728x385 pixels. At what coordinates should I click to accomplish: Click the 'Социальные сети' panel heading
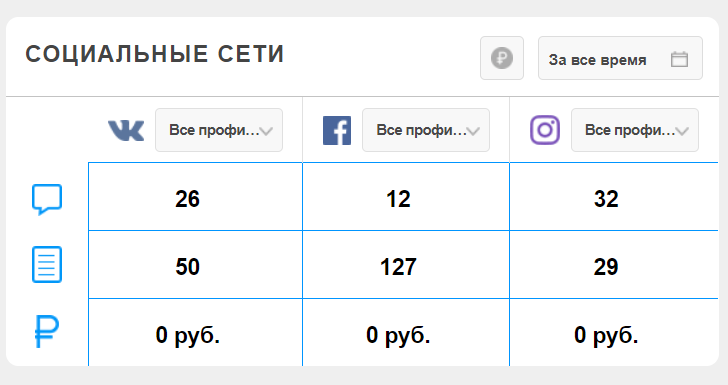[155, 54]
